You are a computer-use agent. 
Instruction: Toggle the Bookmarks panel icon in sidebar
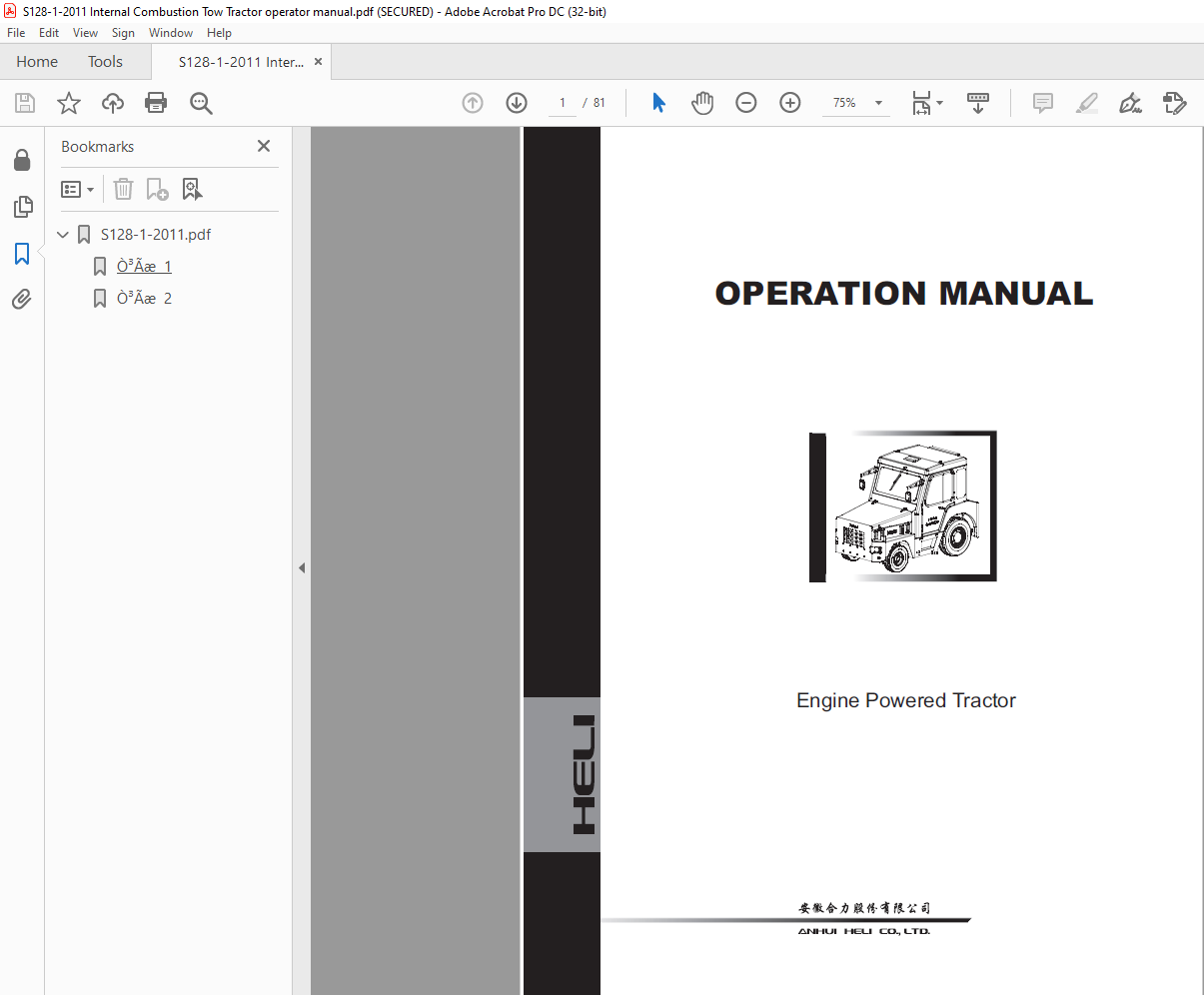(22, 254)
